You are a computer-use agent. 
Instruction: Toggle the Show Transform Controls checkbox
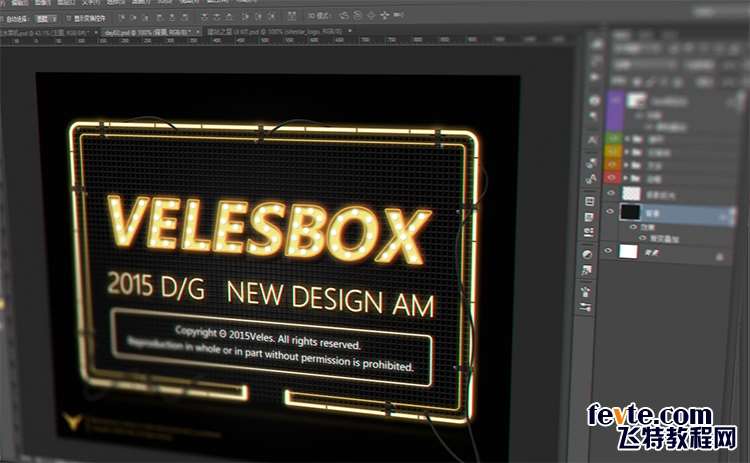(69, 18)
